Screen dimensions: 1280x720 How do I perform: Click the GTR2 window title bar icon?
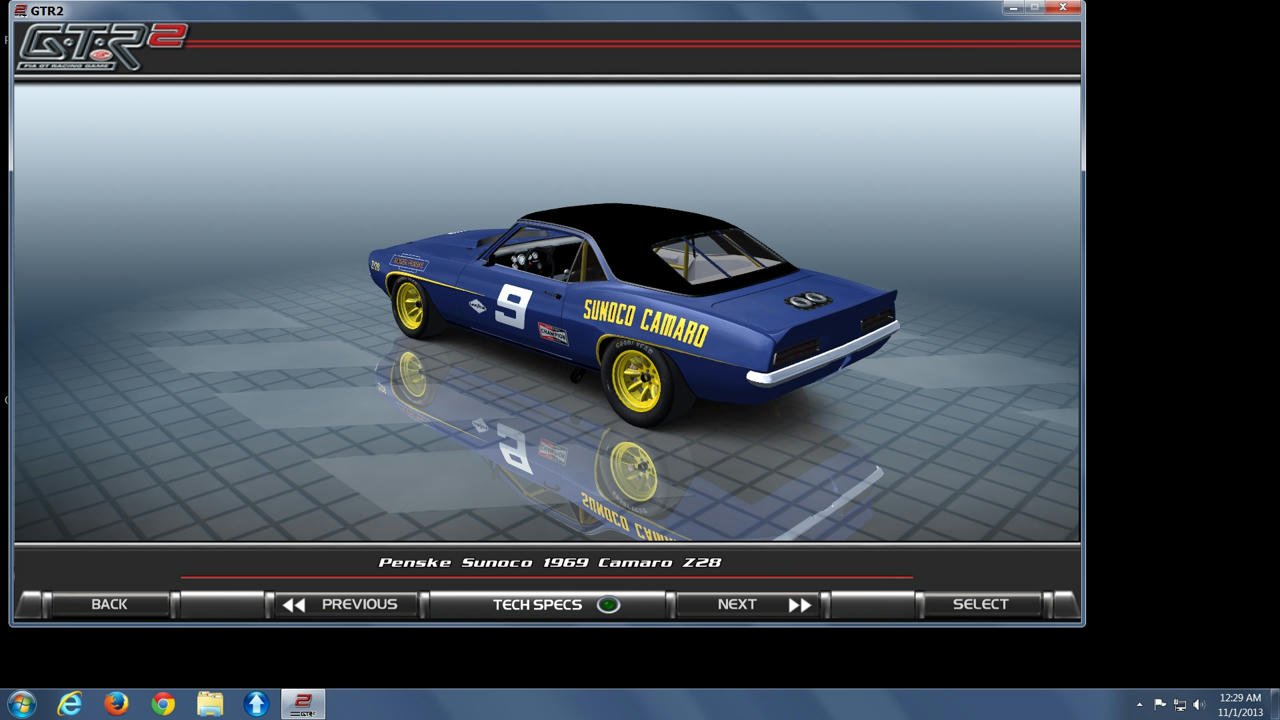[20, 11]
